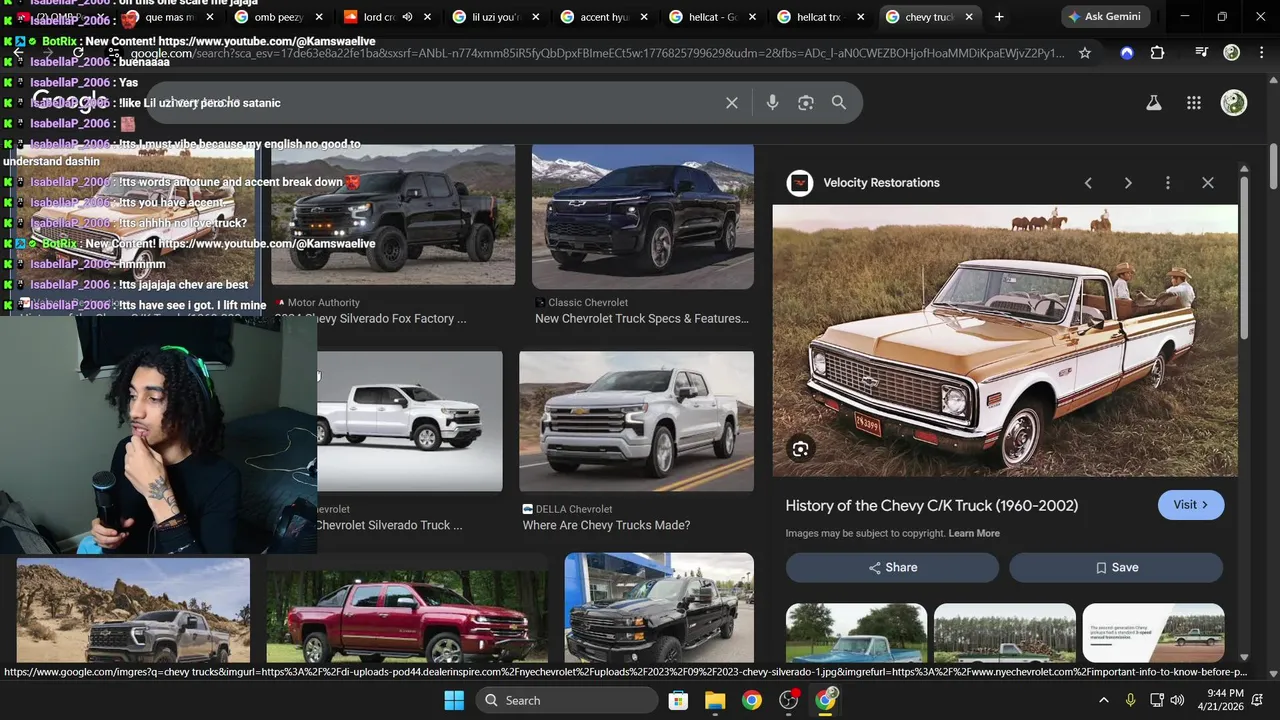Clear the Google search box text
Viewport: 1280px width, 720px height.
pos(732,103)
